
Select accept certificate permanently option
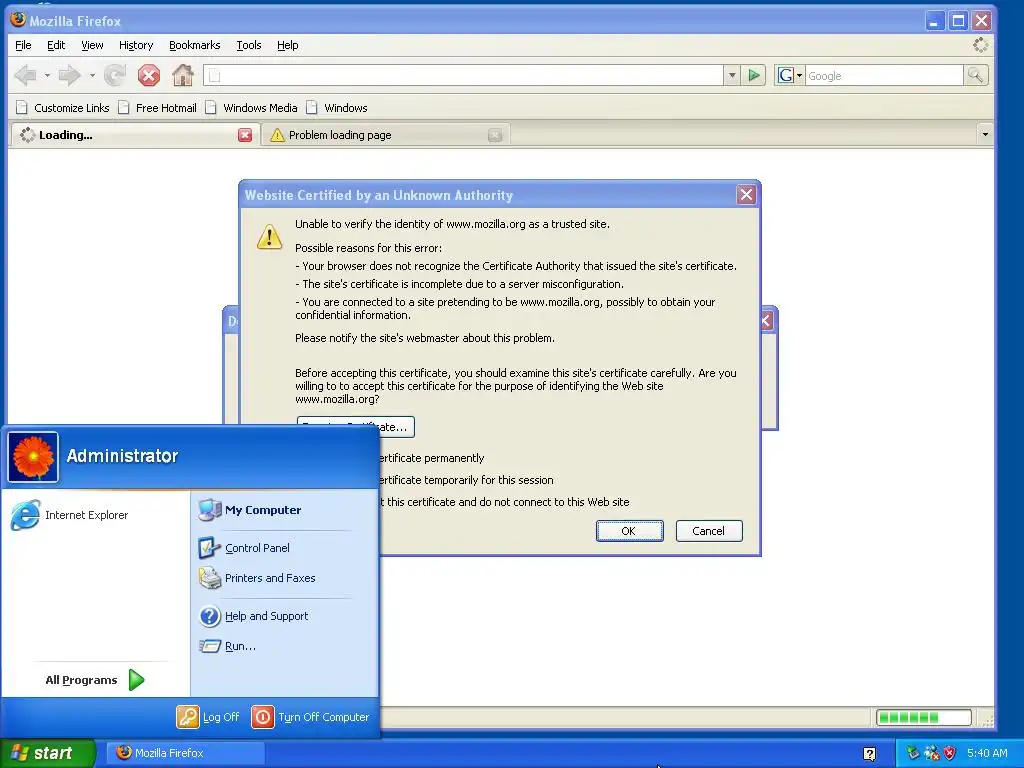tap(432, 458)
